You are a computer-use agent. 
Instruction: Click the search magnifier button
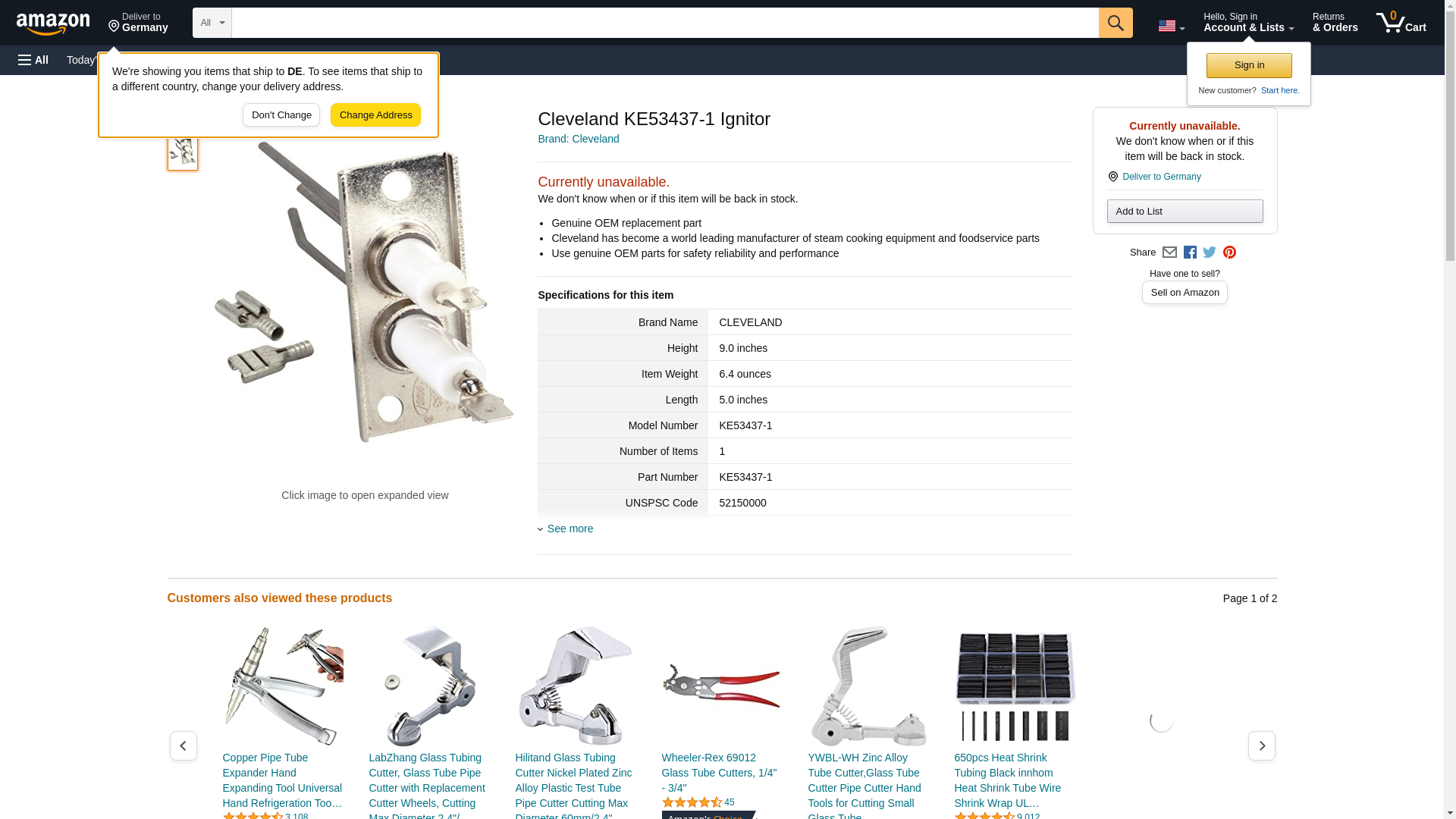tap(1115, 23)
